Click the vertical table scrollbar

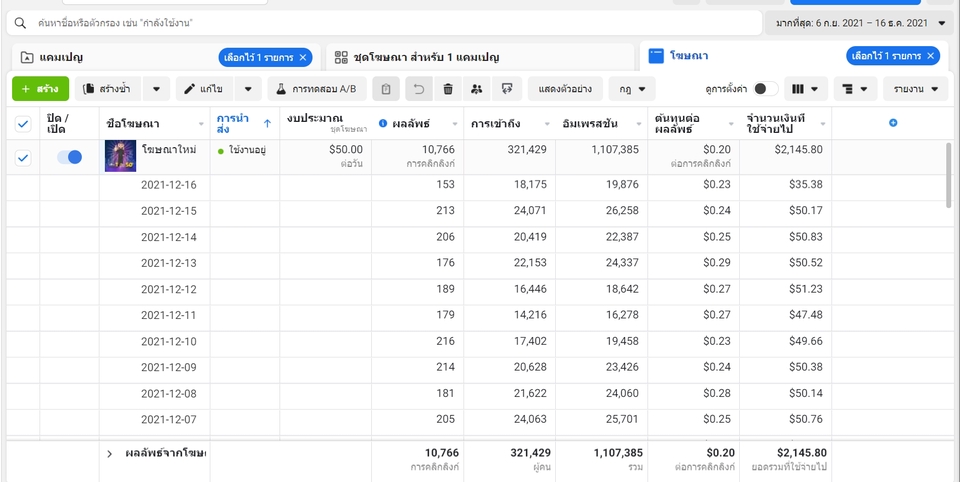[x=949, y=175]
